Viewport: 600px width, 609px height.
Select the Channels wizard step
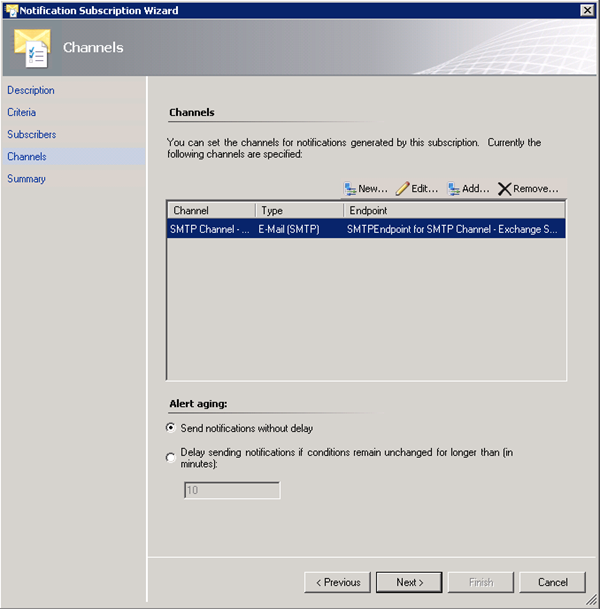point(74,157)
